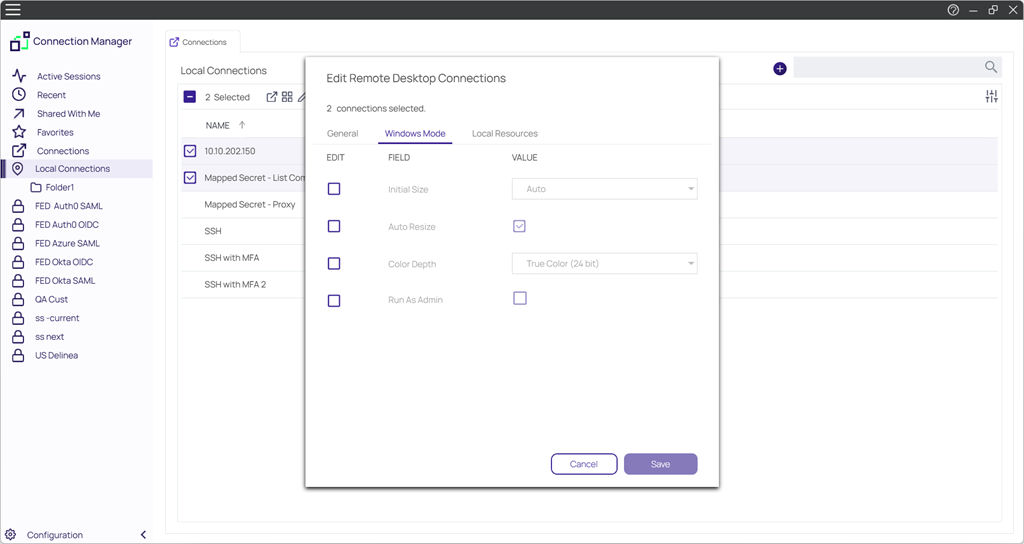Open the Color Depth dropdown
1024x544 pixels.
pyautogui.click(x=604, y=264)
